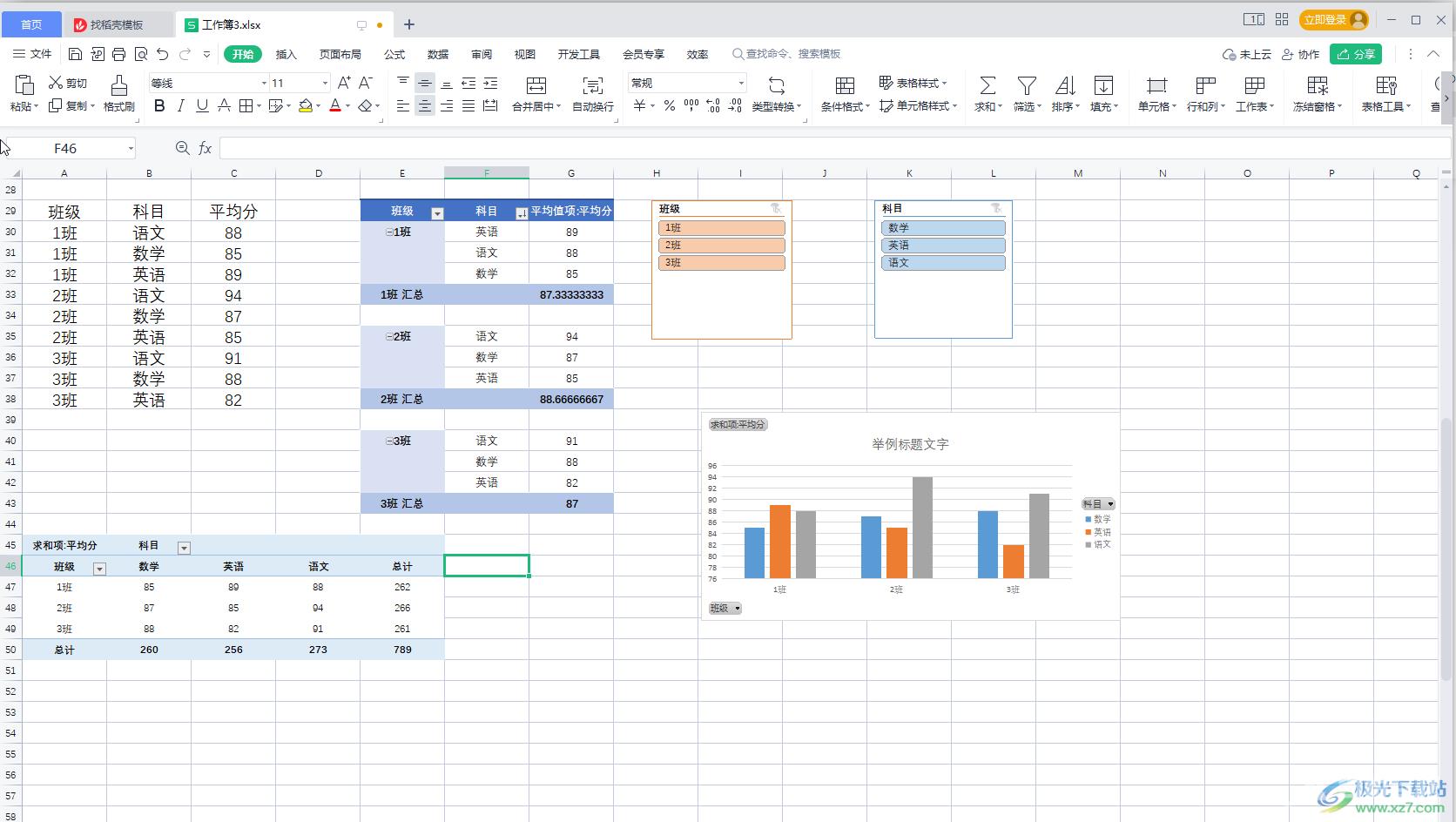Click the 协作 collaborate button
Screen dimensions: 1456x822
click(x=1301, y=54)
